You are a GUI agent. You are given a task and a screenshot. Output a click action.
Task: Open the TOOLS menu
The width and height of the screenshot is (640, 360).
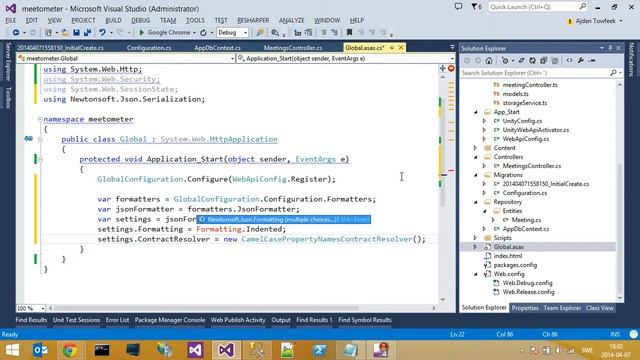(x=195, y=20)
